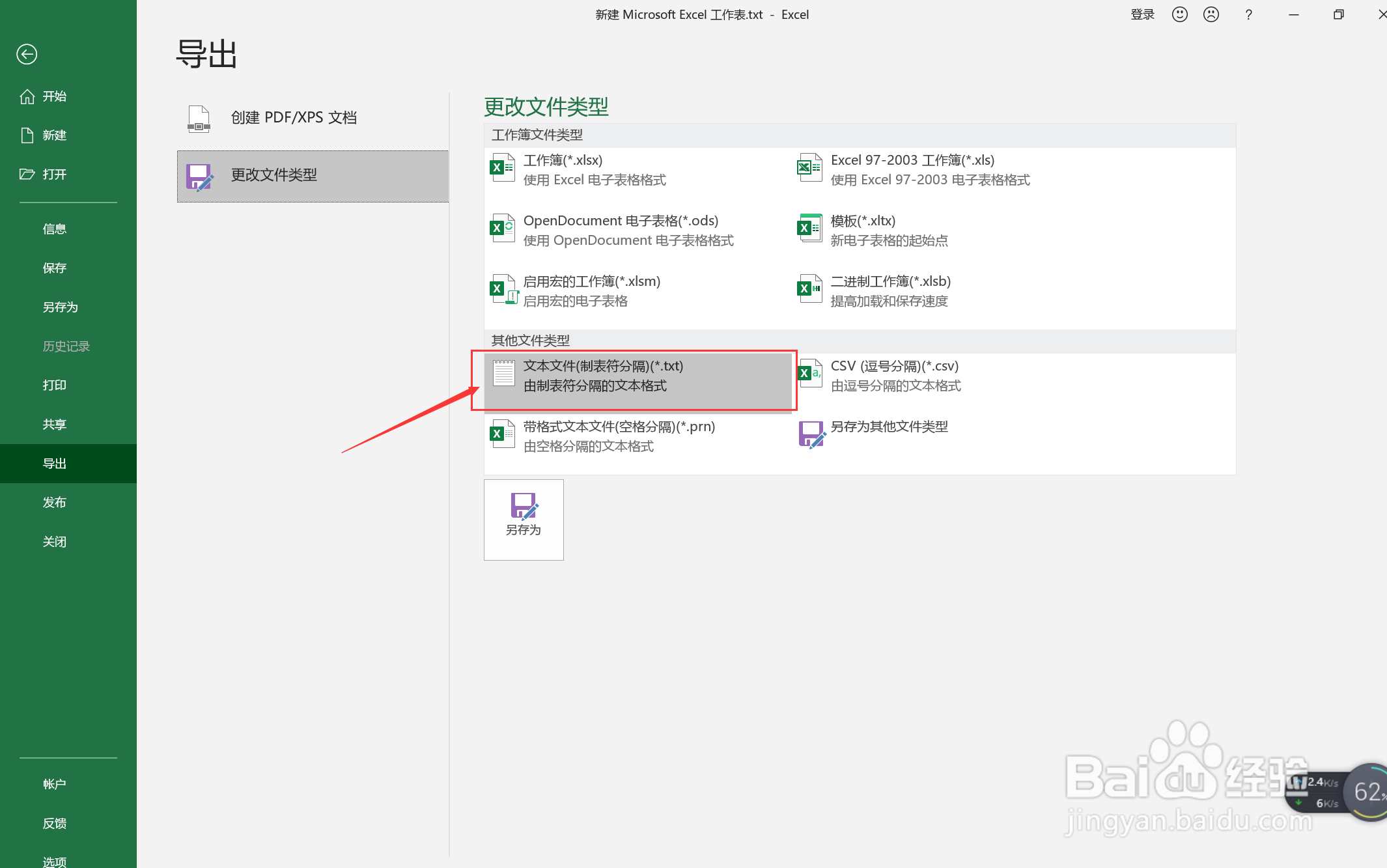Switch to 共享 in the sidebar
The height and width of the screenshot is (868, 1387).
(55, 424)
